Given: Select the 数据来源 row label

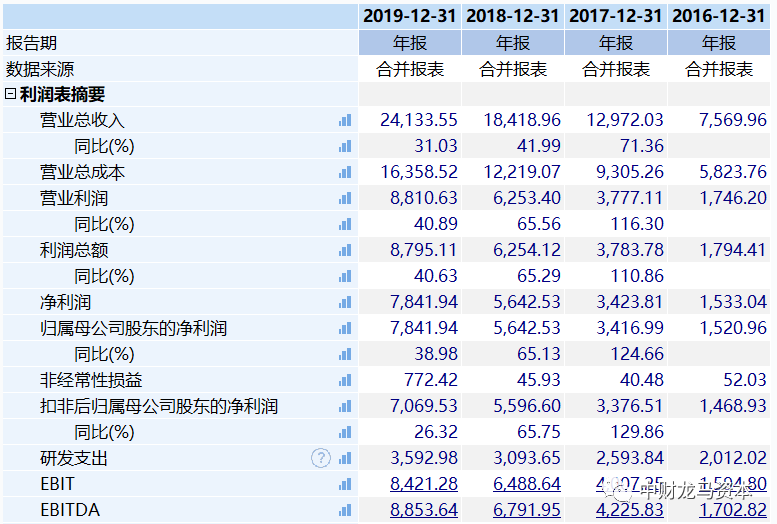Looking at the screenshot, I should (40, 69).
